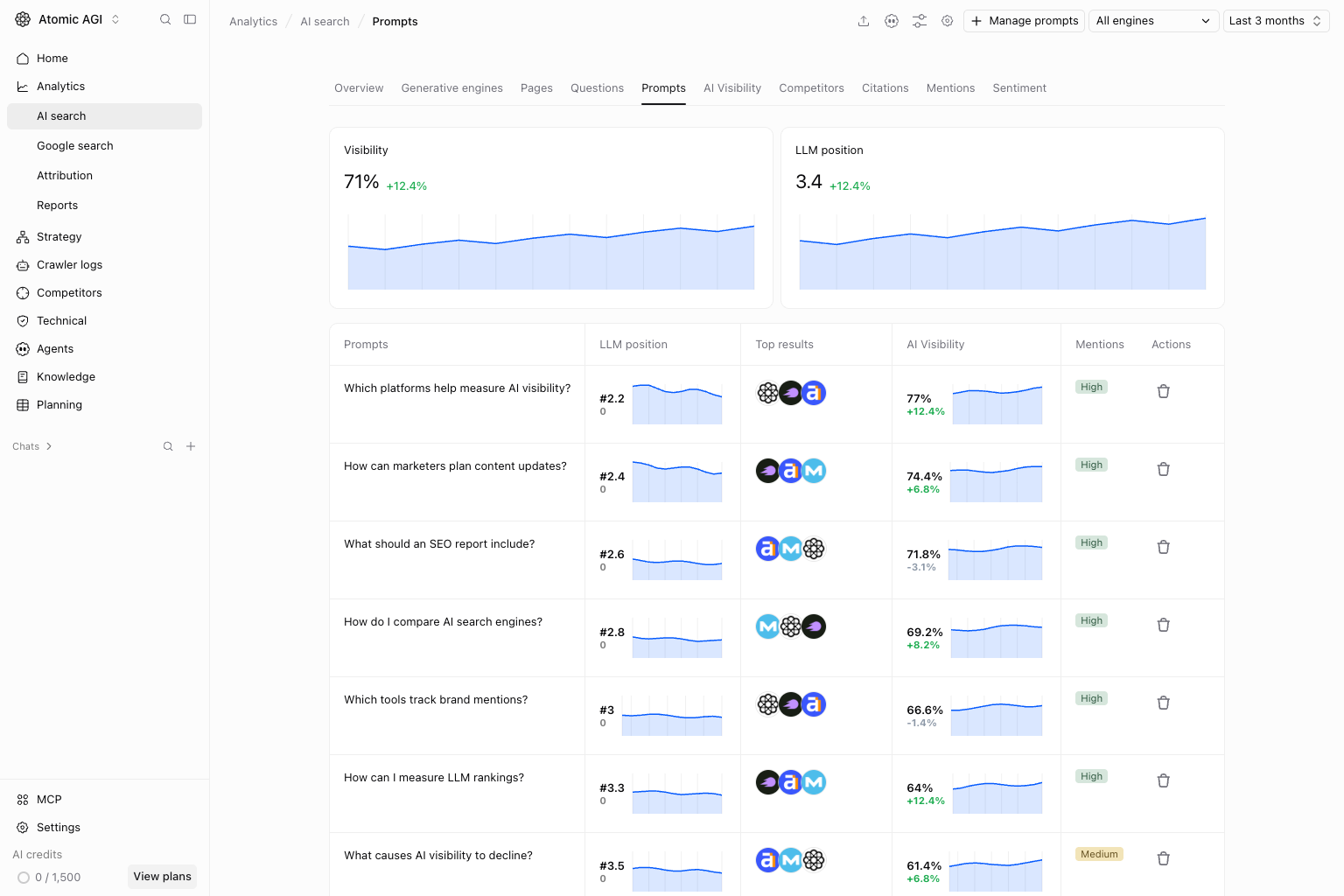Toggle the sidebar panel icon
This screenshot has height=896, width=1344.
190,19
